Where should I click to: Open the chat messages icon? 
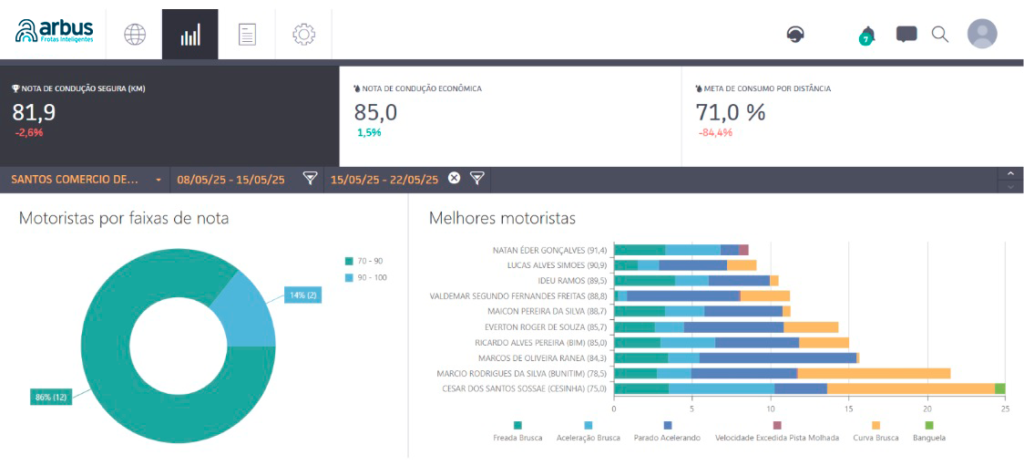click(906, 34)
